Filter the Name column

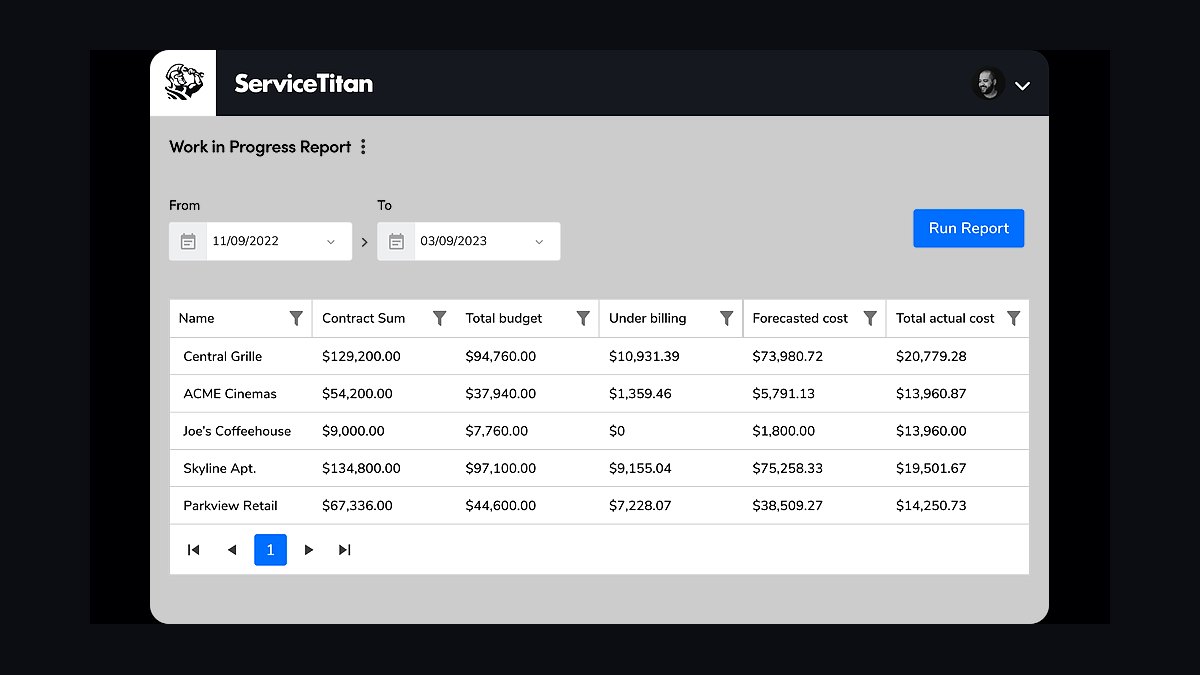(x=296, y=318)
